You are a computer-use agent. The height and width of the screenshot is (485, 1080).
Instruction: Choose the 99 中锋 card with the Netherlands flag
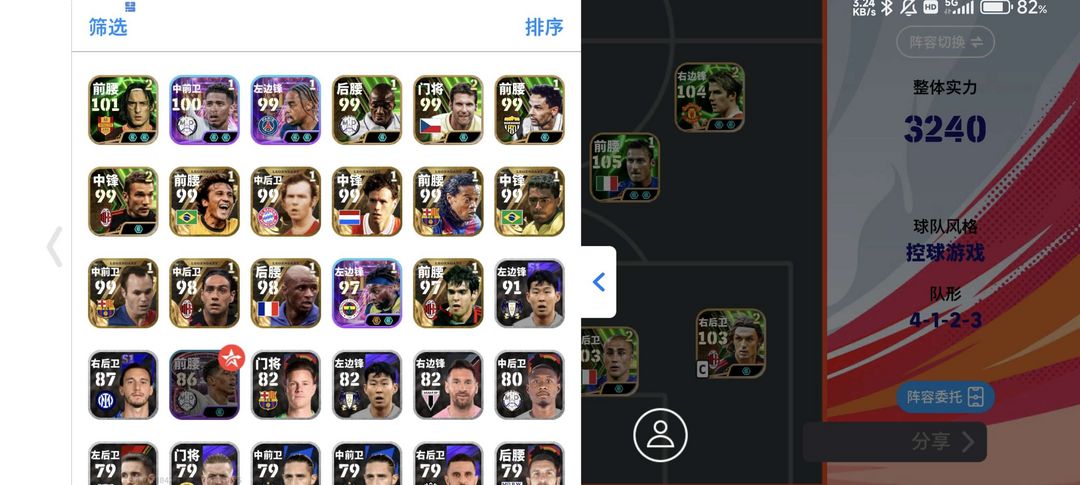[x=367, y=202]
